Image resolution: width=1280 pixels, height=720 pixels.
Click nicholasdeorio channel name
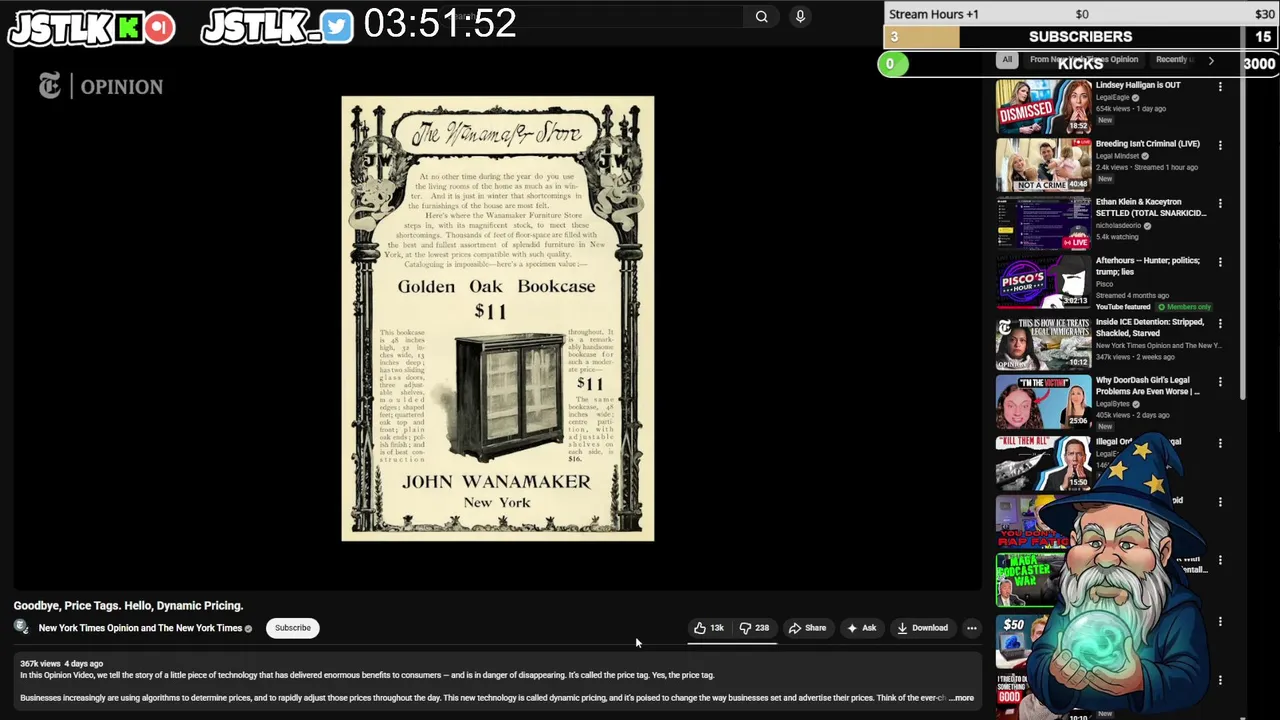[x=1118, y=226]
